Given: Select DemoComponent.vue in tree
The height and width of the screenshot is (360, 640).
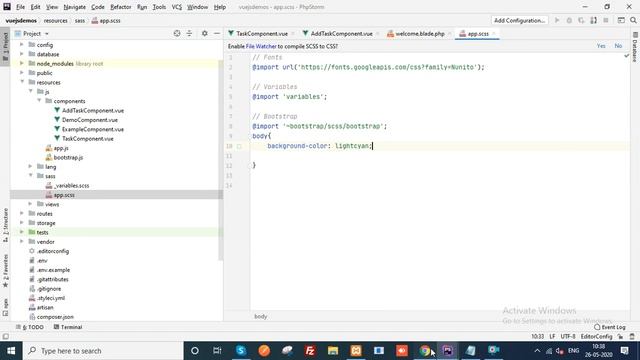Looking at the screenshot, I should click(90, 120).
